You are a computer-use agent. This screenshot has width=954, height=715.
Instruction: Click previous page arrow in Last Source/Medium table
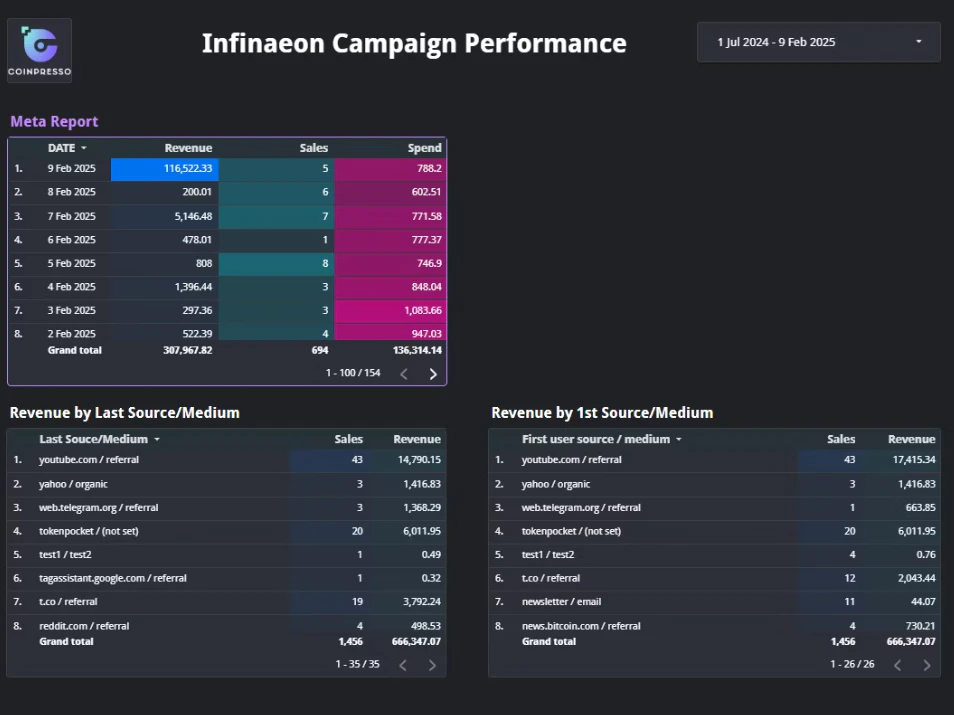click(403, 665)
